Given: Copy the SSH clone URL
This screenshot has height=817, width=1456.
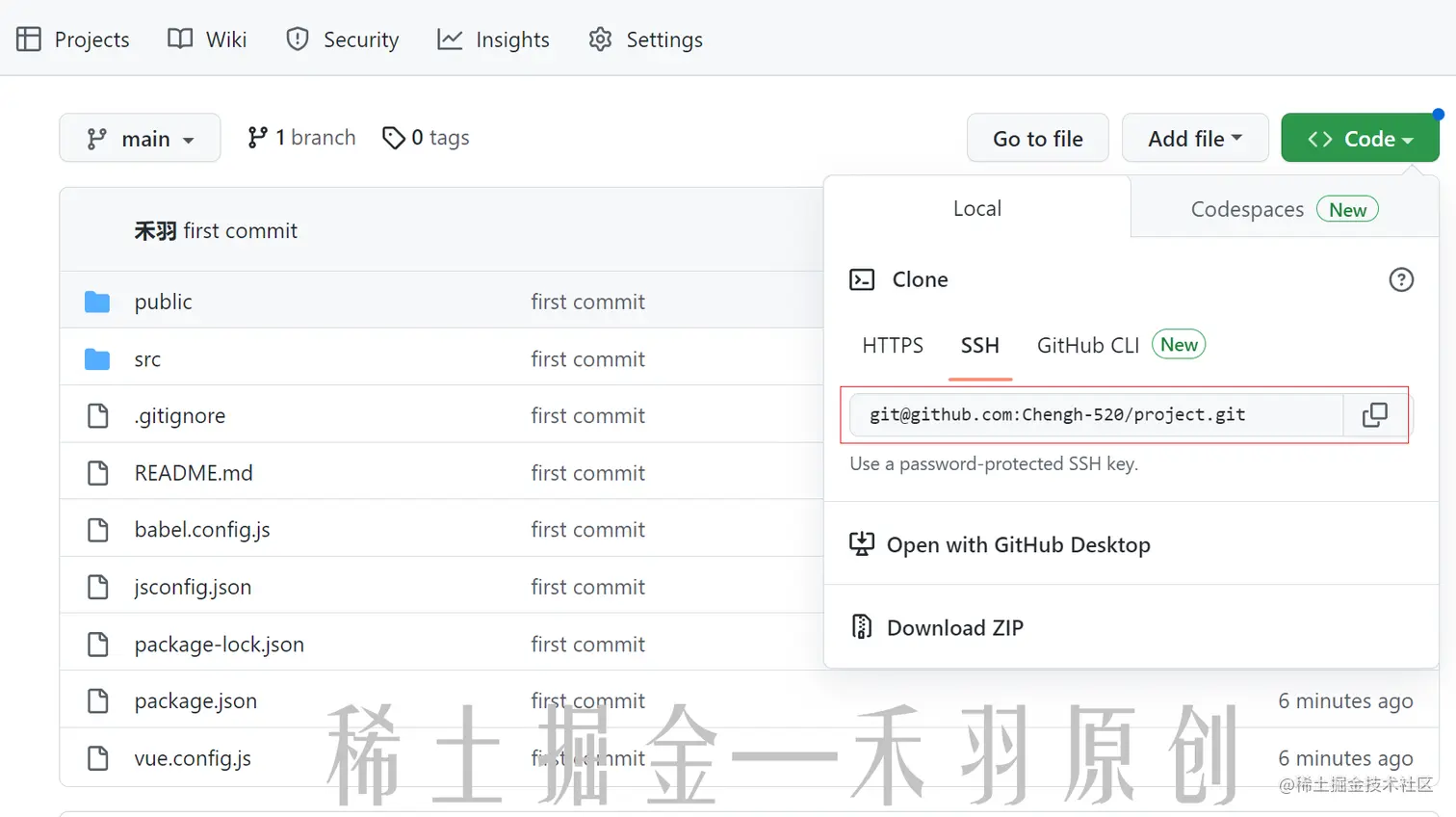Looking at the screenshot, I should pos(1375,414).
